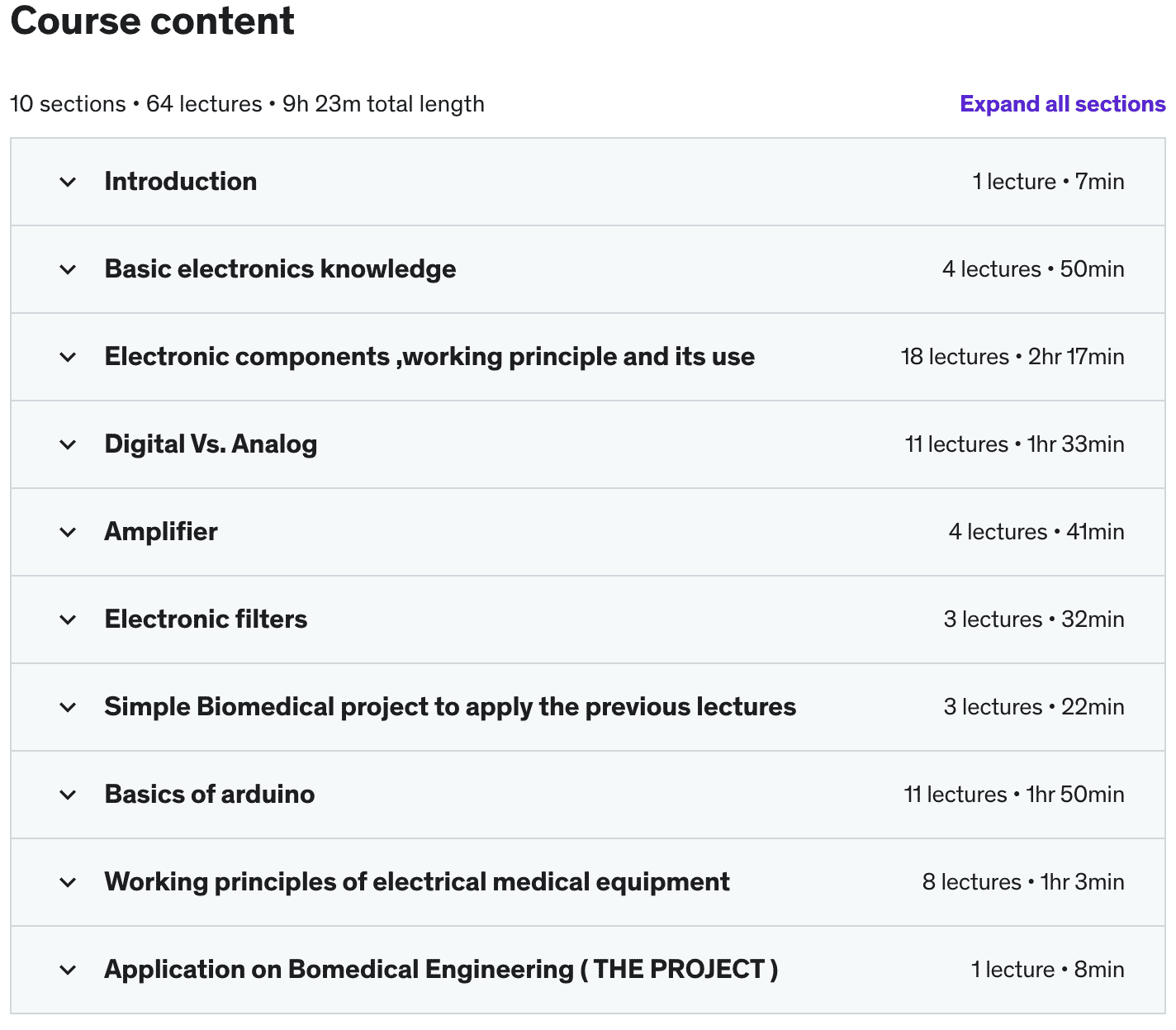
Task: Click chevron beside Working principles section
Action: coord(69,882)
